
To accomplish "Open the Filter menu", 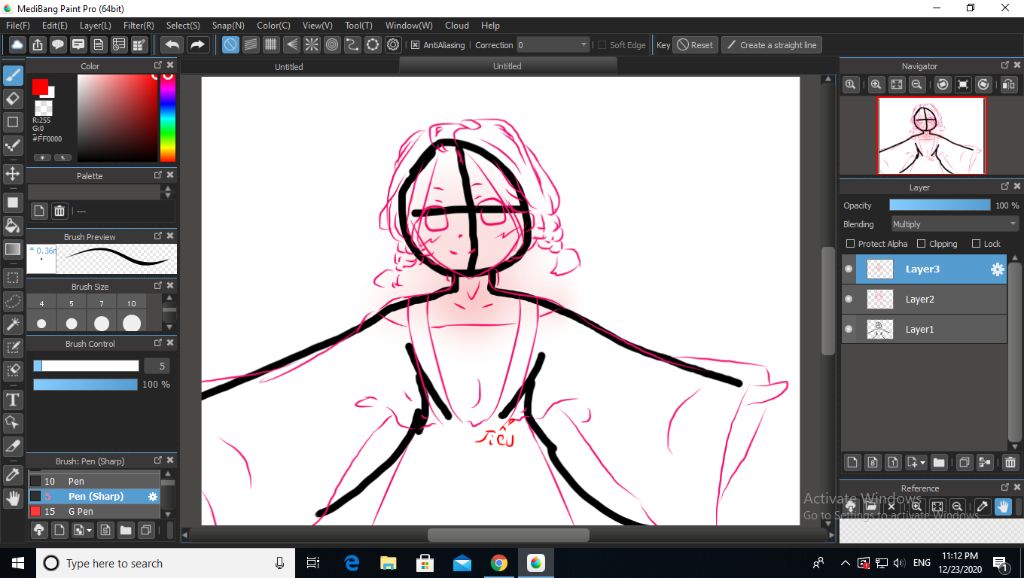I will [138, 25].
